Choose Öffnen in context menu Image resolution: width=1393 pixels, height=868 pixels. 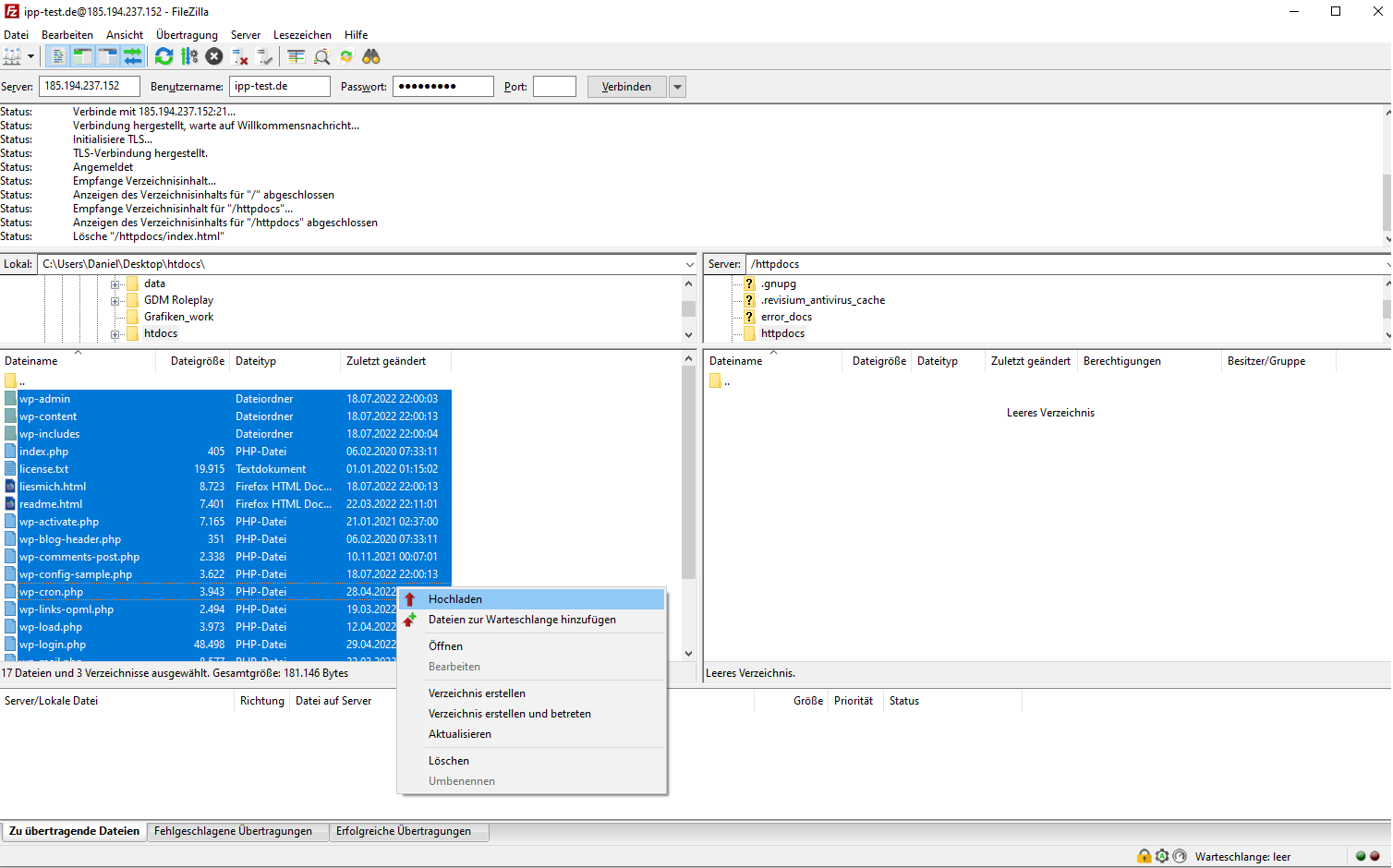[x=531, y=646]
